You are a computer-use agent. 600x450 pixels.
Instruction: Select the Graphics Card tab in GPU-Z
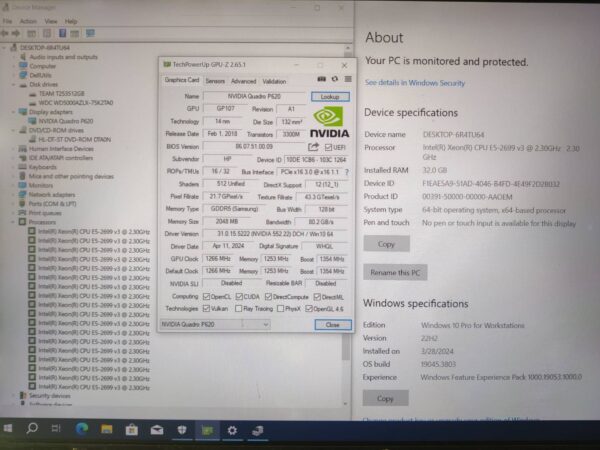(x=182, y=80)
